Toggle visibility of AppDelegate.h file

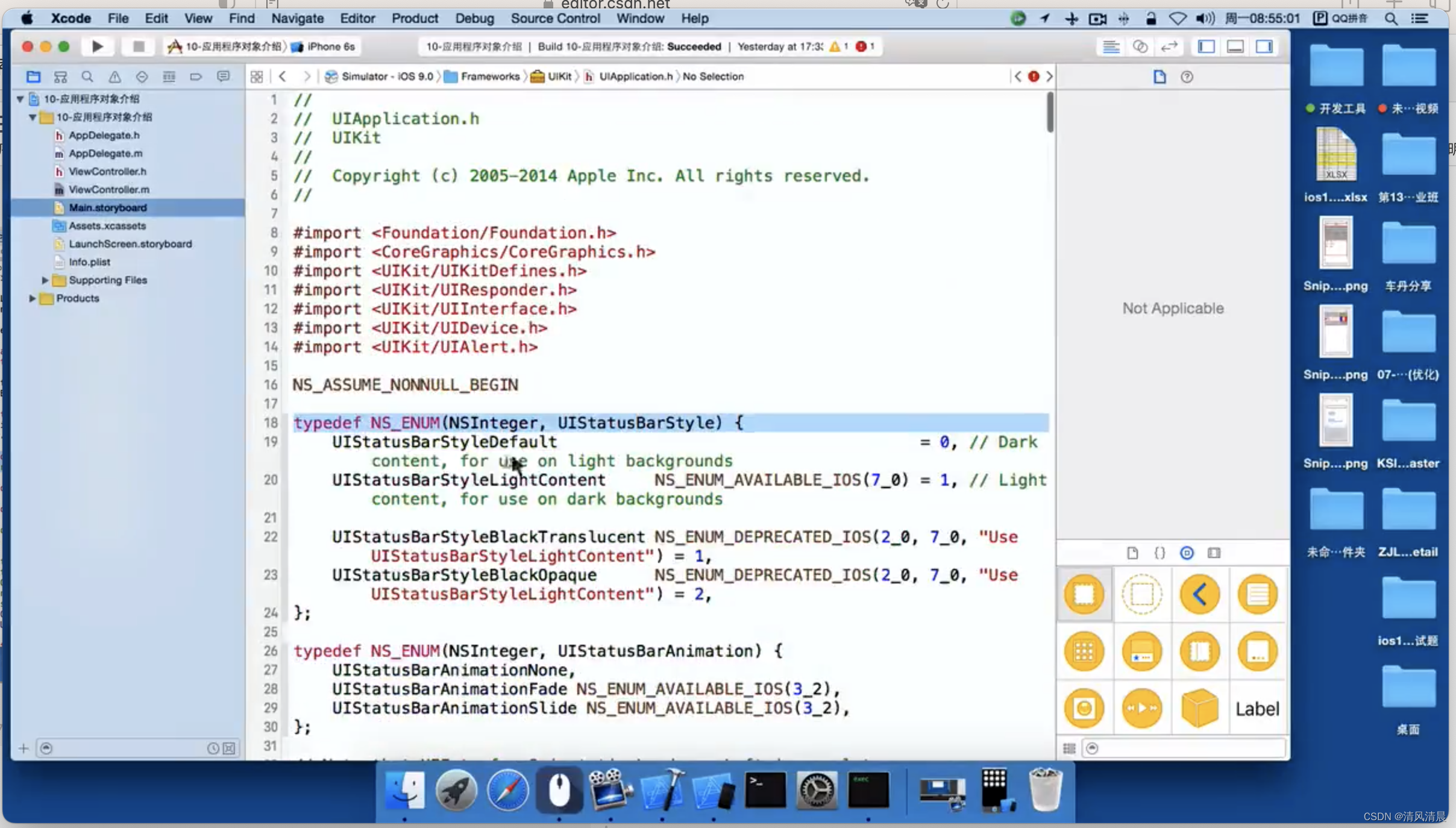104,134
